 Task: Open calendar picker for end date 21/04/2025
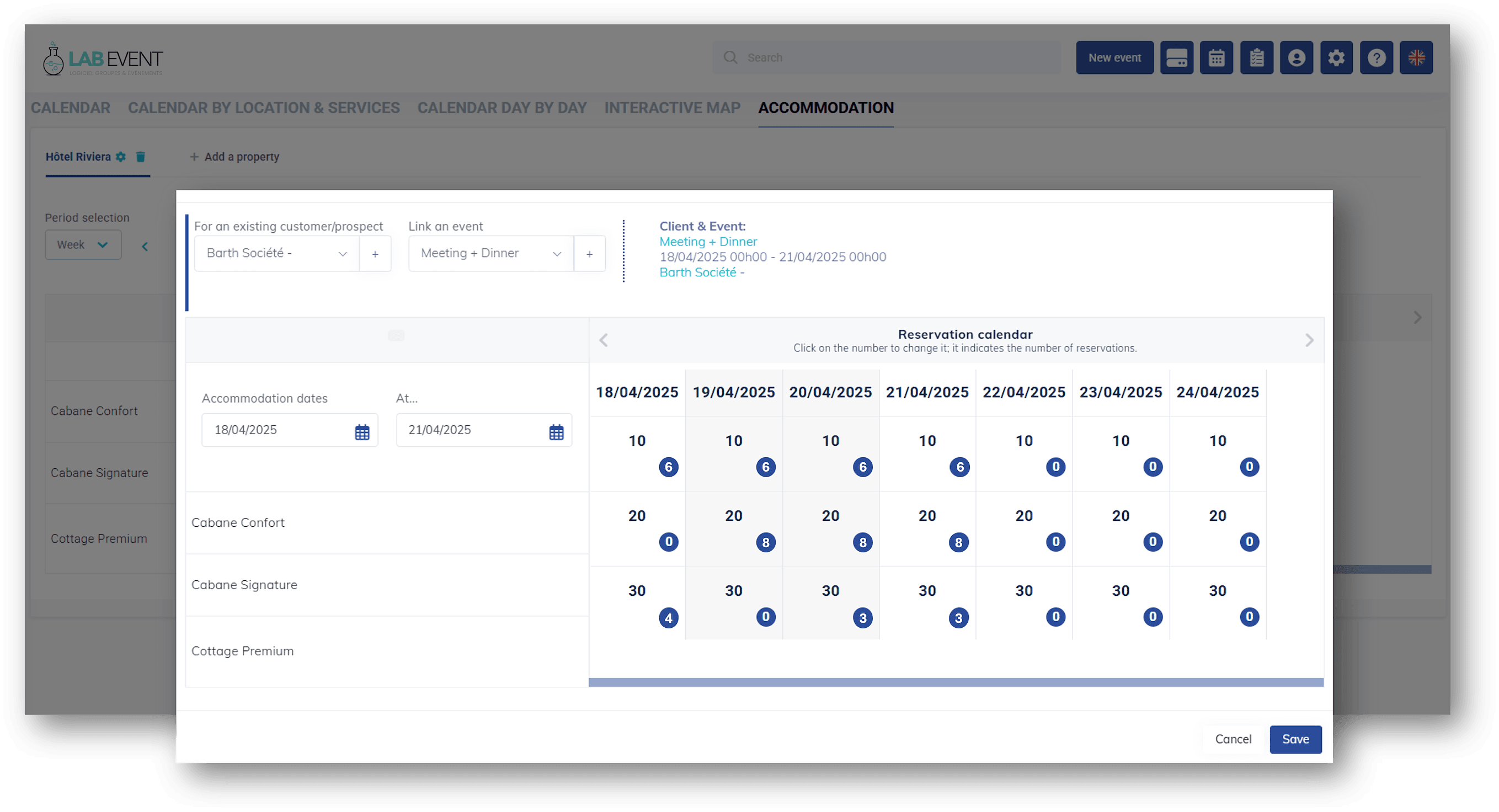(x=556, y=431)
